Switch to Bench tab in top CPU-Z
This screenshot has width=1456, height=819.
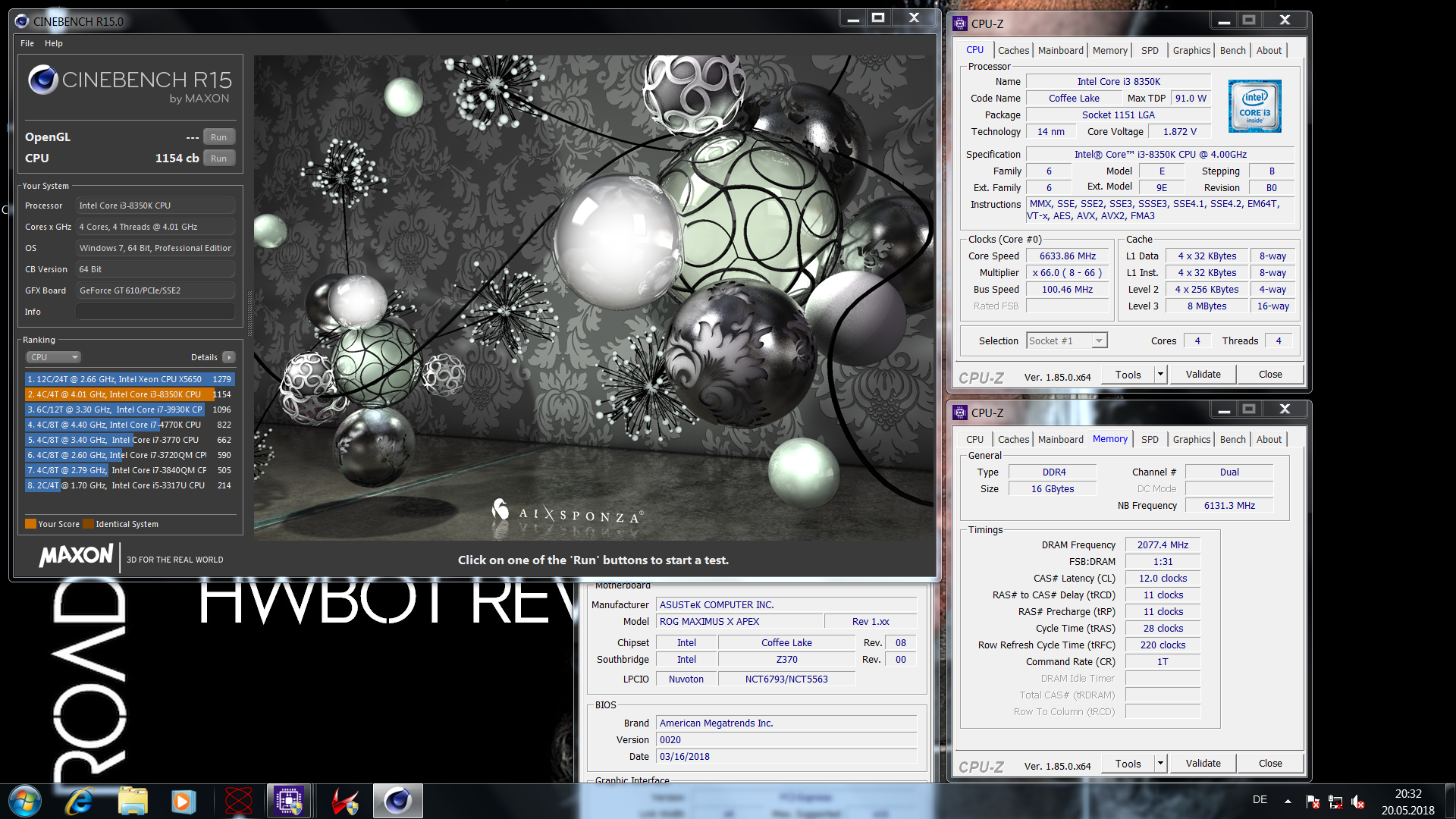tap(1232, 50)
